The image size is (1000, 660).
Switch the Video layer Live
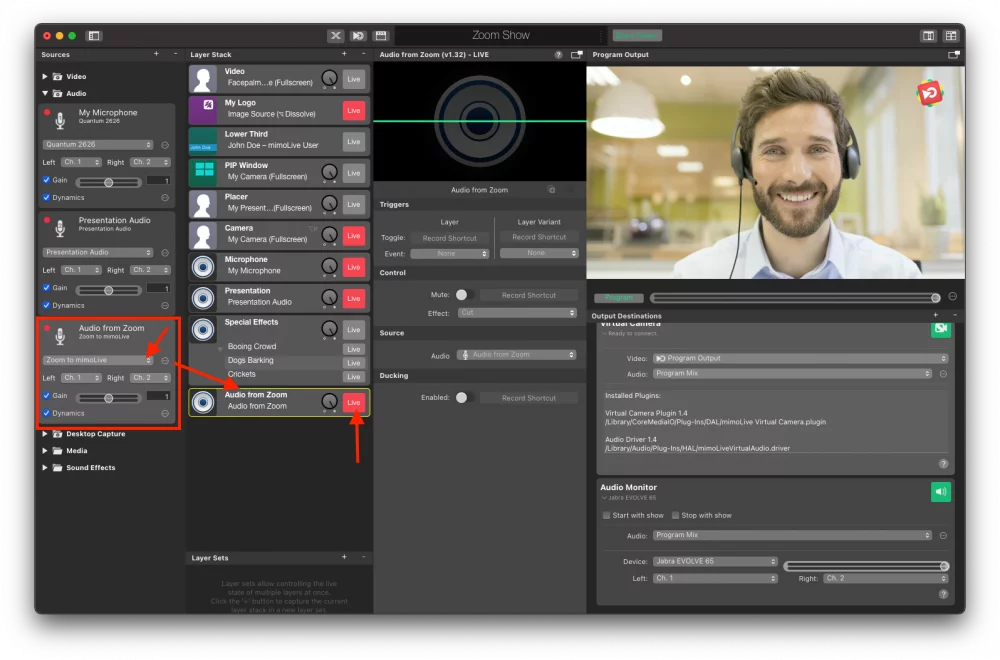coord(354,79)
